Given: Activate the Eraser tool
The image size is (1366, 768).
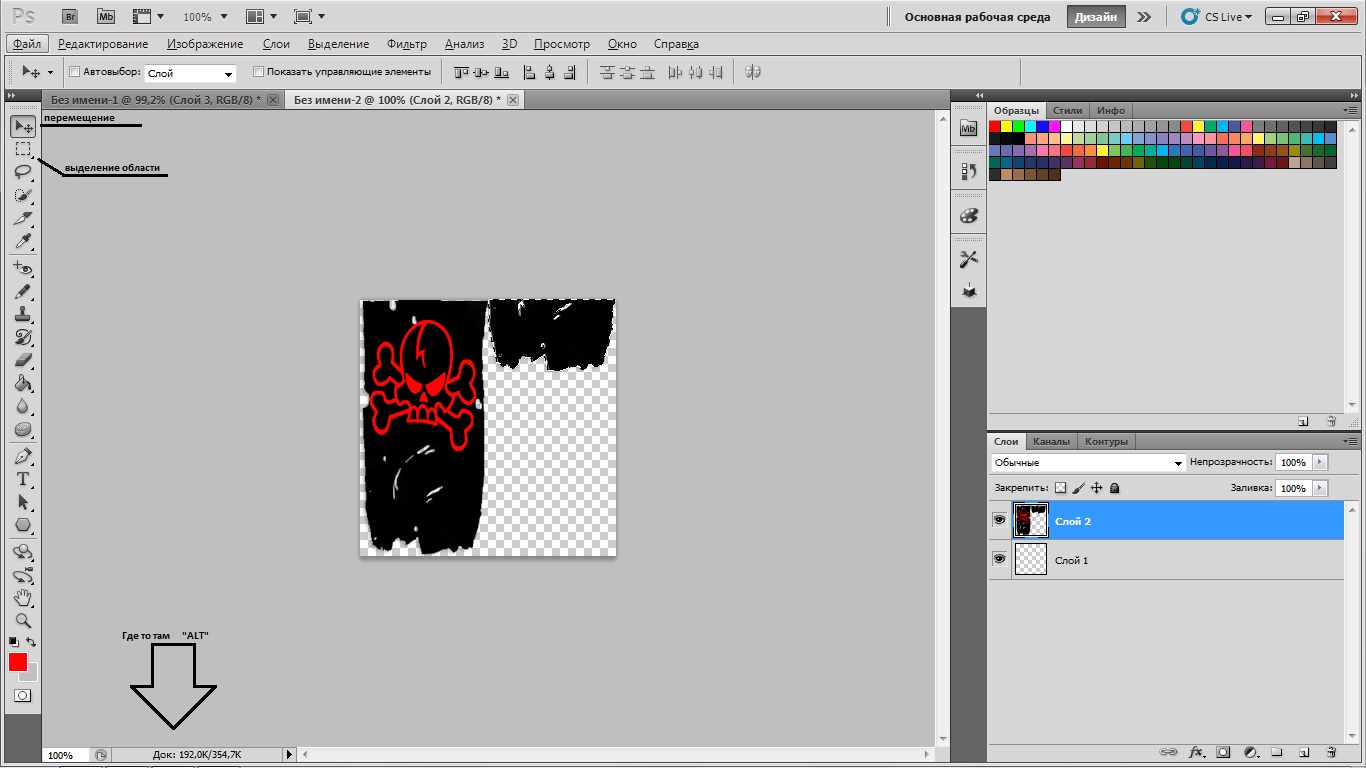Looking at the screenshot, I should pyautogui.click(x=23, y=360).
